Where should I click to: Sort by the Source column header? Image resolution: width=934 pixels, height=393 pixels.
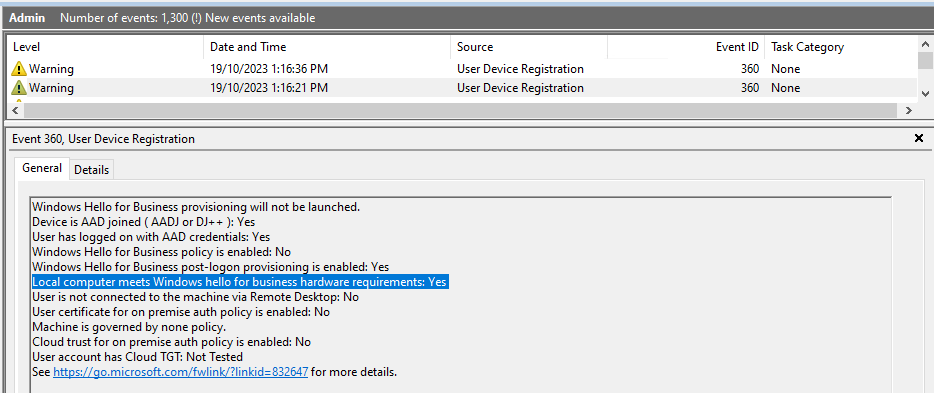(529, 47)
